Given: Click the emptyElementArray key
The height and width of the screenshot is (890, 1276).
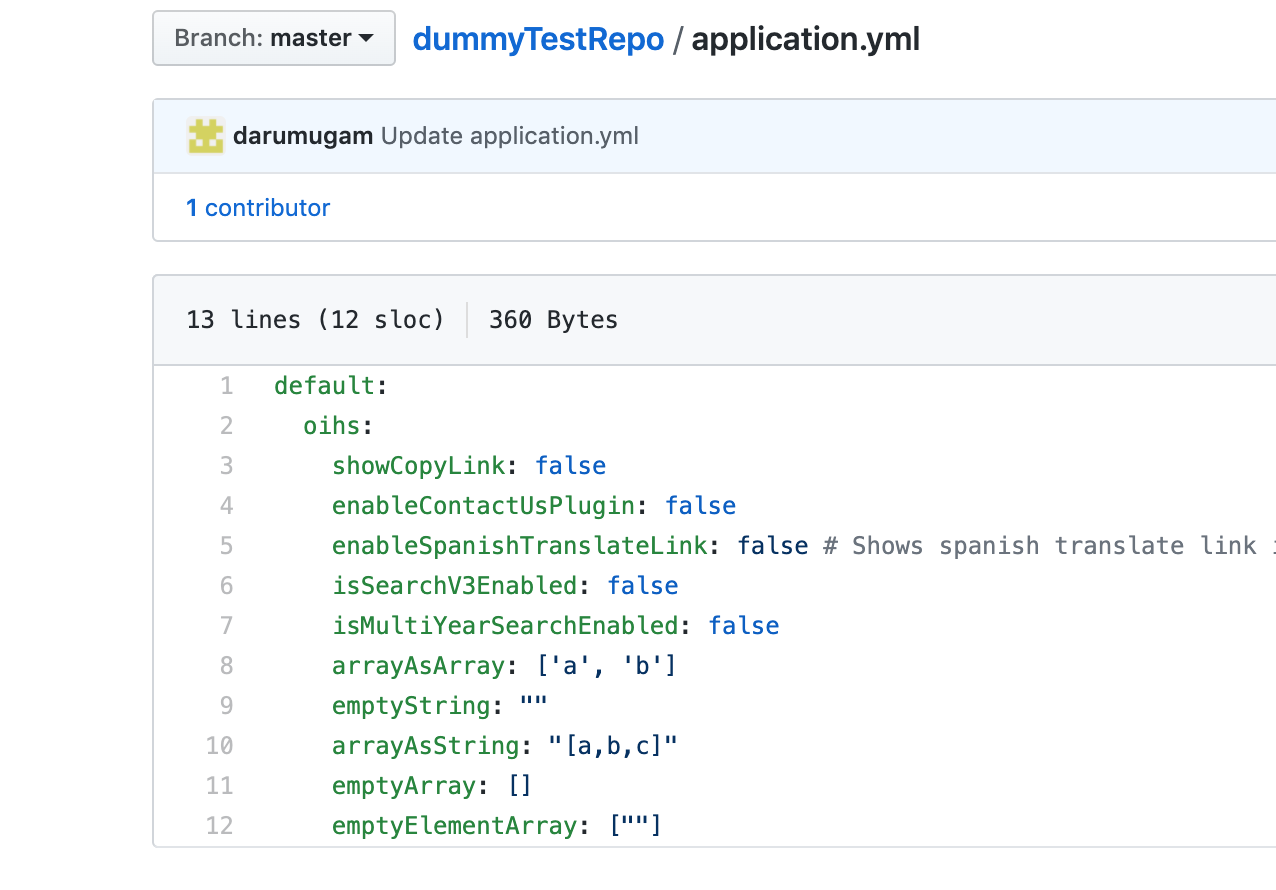Looking at the screenshot, I should pyautogui.click(x=454, y=826).
